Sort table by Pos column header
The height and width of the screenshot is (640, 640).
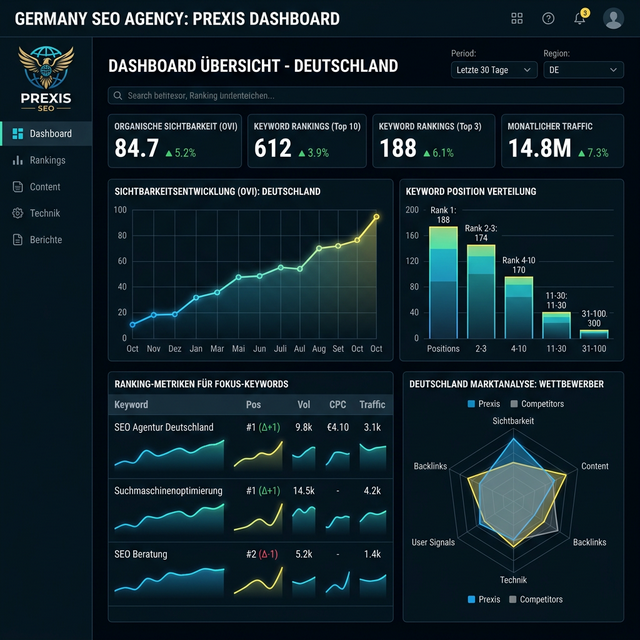tap(253, 404)
